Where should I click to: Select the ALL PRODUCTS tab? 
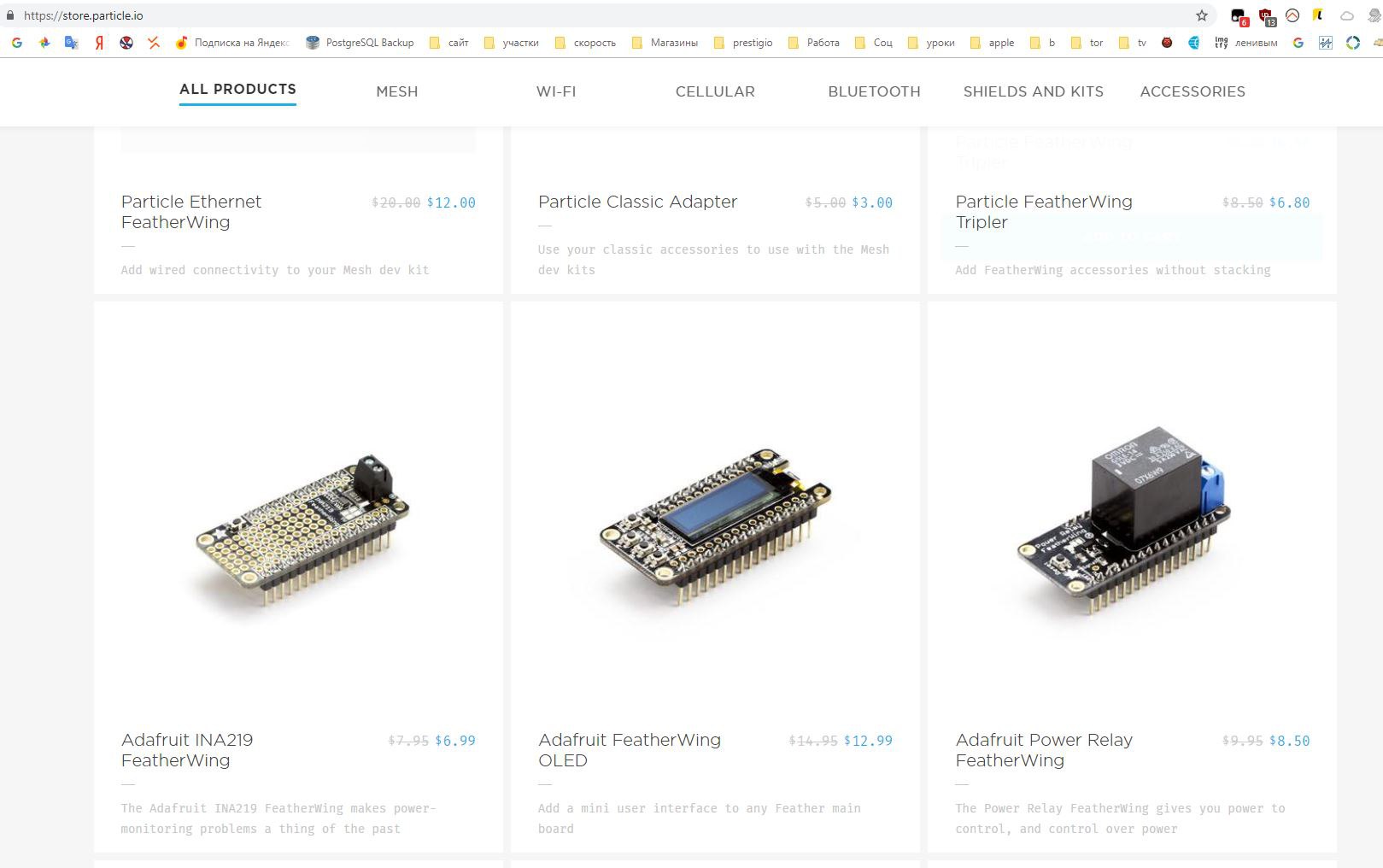[x=237, y=89]
